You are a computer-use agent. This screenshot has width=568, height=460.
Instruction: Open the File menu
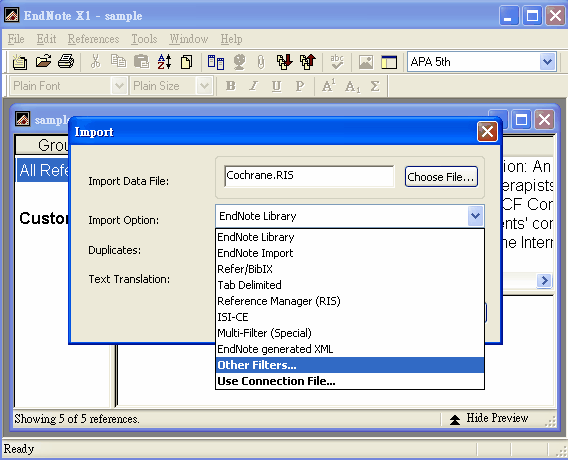click(16, 39)
